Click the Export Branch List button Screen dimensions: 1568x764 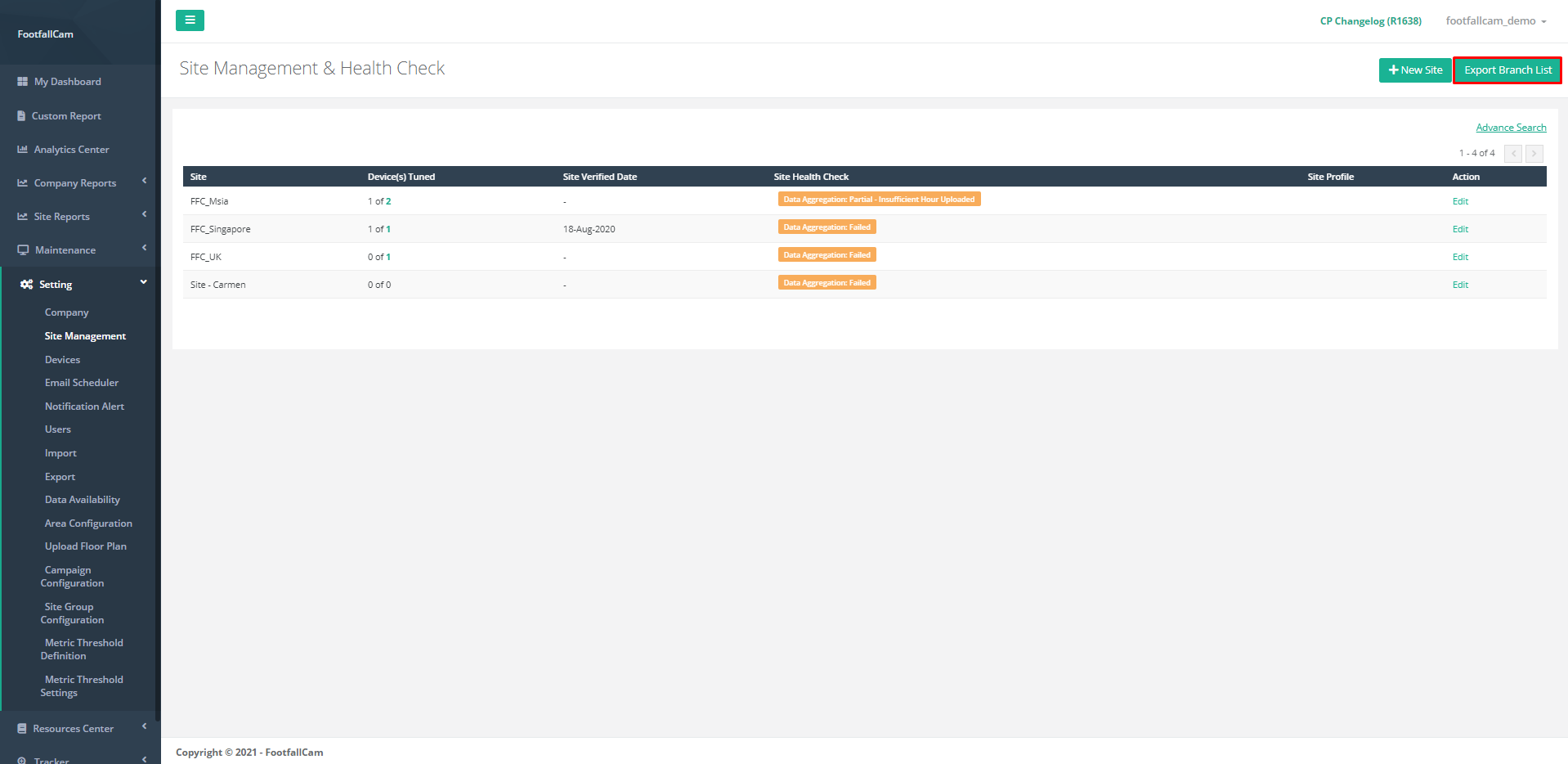[1508, 70]
